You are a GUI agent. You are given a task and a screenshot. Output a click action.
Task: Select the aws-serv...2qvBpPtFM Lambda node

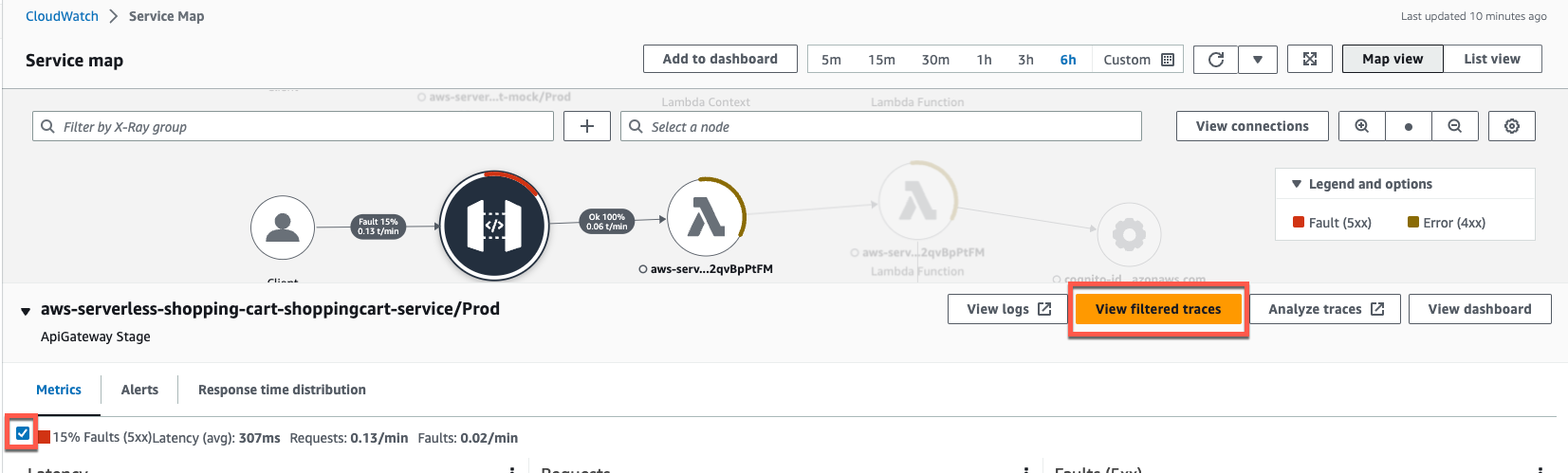[707, 218]
